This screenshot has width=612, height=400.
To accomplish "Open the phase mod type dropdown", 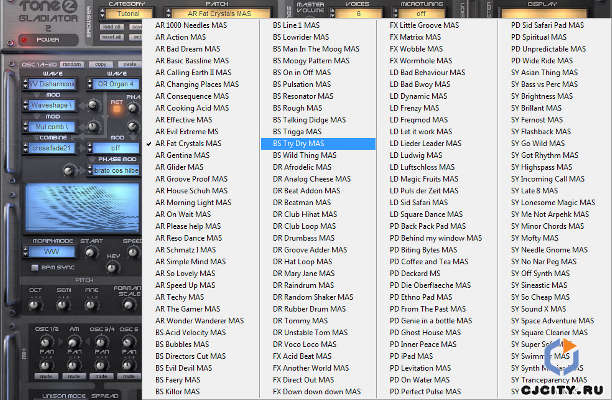I will click(116, 171).
